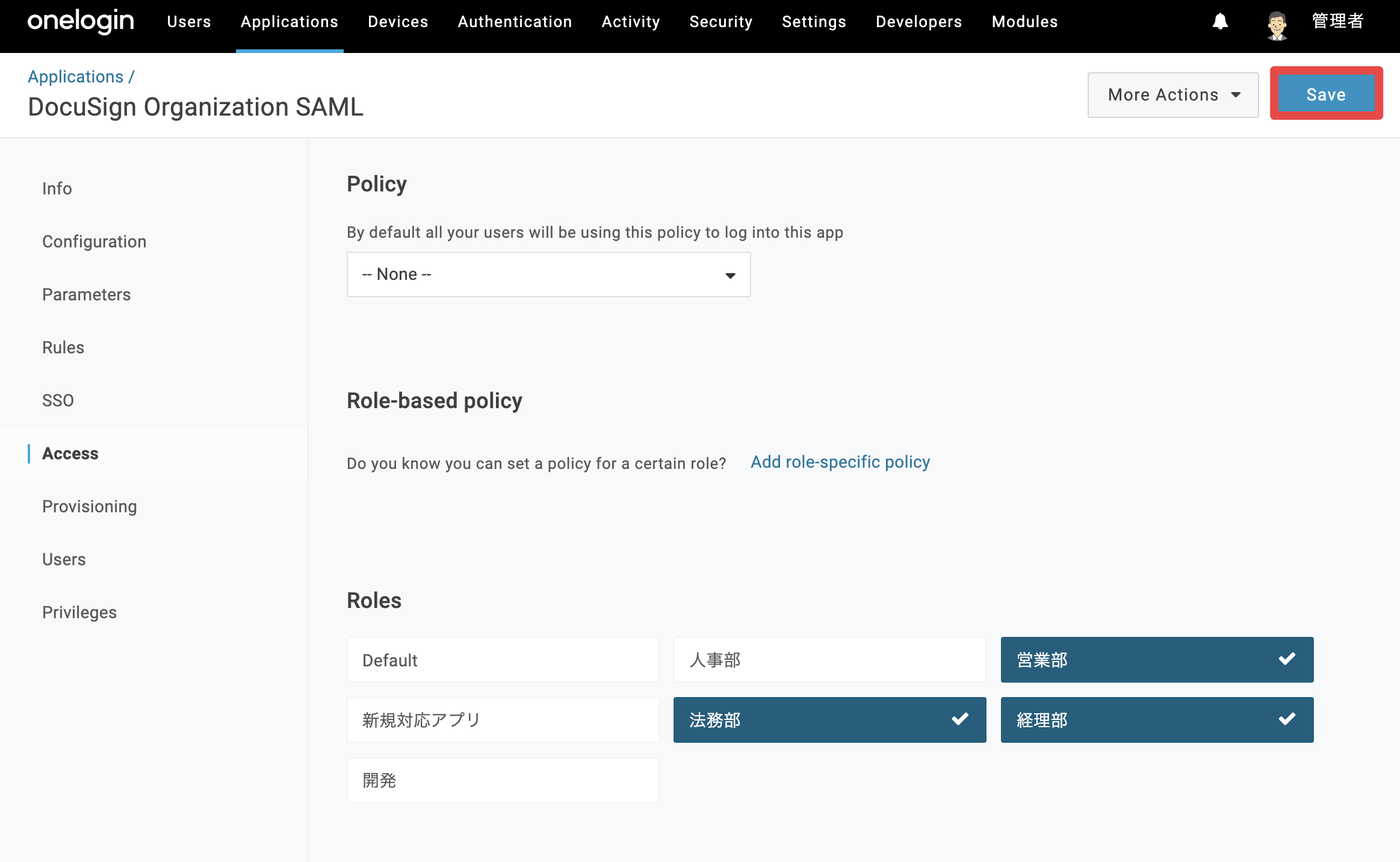Switch to the Provisioning tab

(90, 506)
